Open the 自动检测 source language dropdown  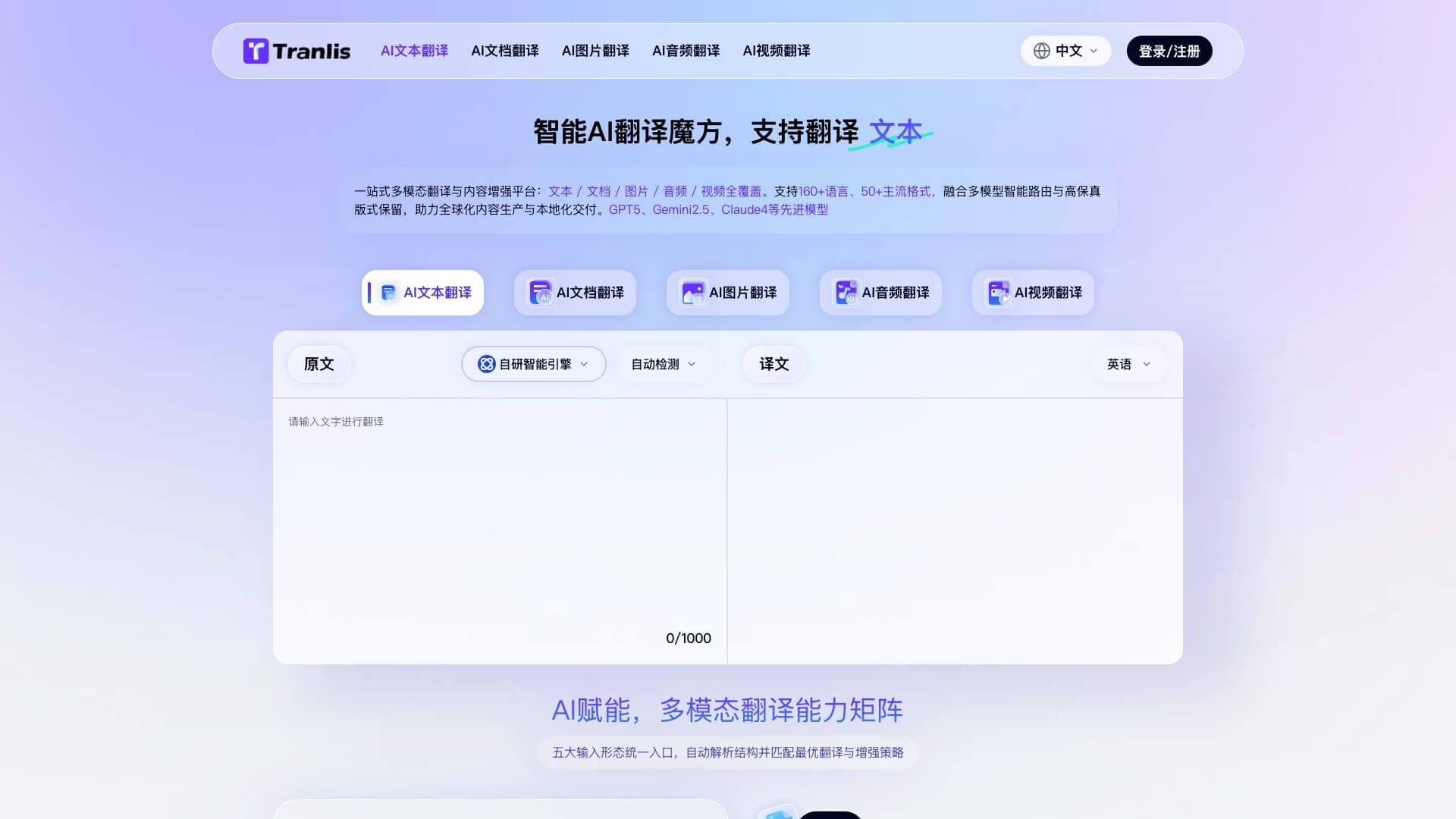coord(663,364)
